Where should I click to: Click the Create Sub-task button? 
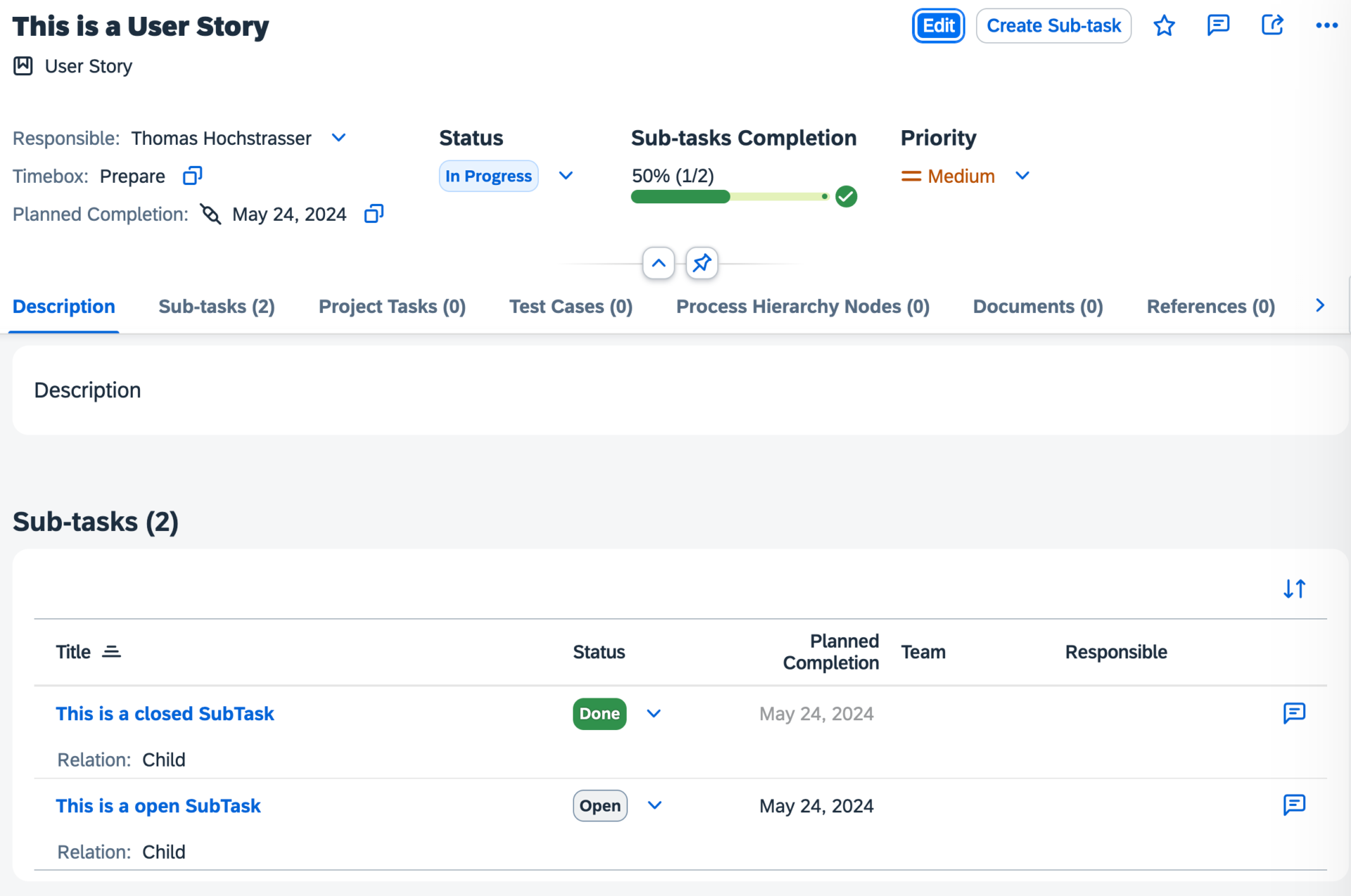[1053, 26]
